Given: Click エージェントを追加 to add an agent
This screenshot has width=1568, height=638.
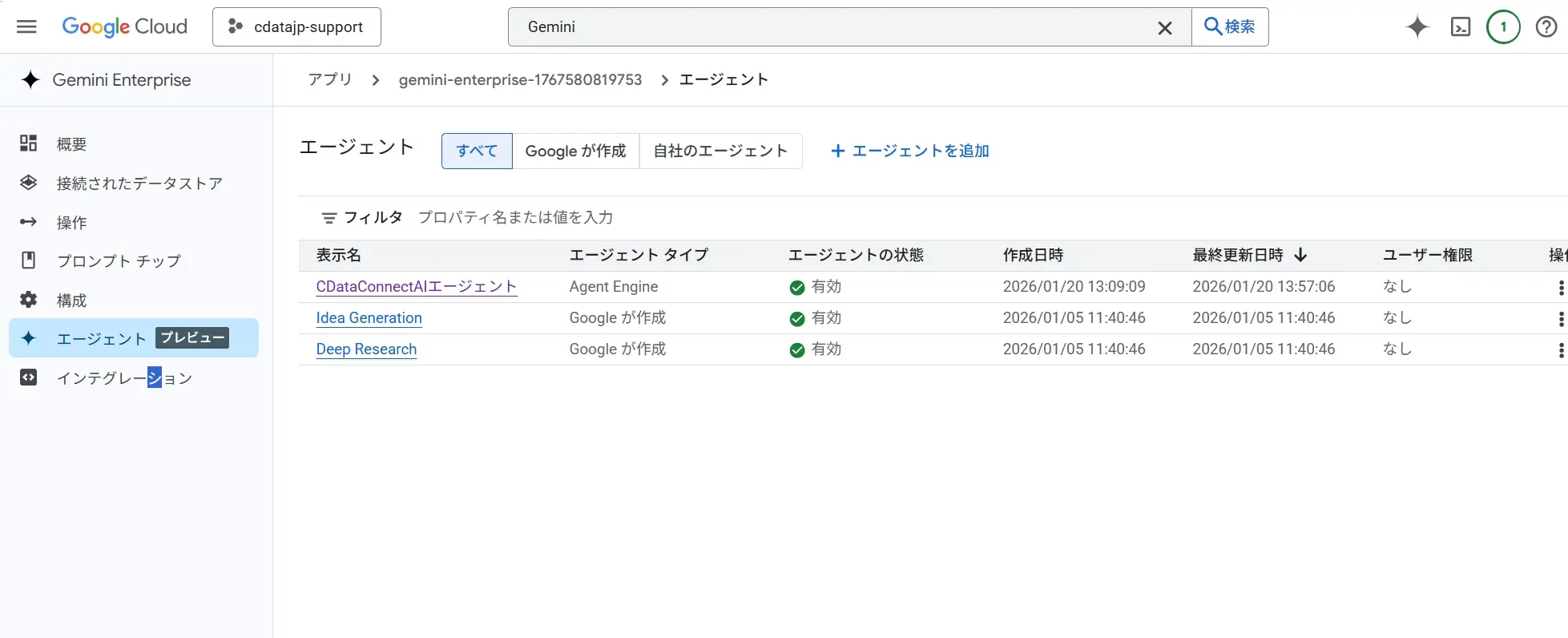Looking at the screenshot, I should [910, 151].
